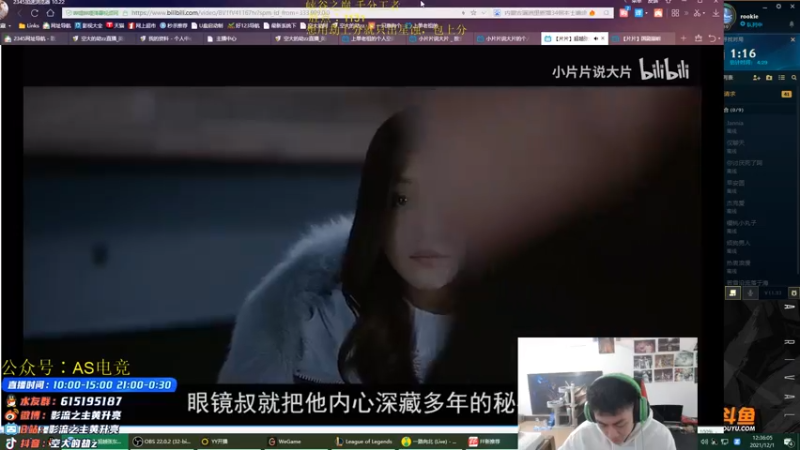Open the tab-bar extensions bag icon
The image size is (800, 450).
698,38
